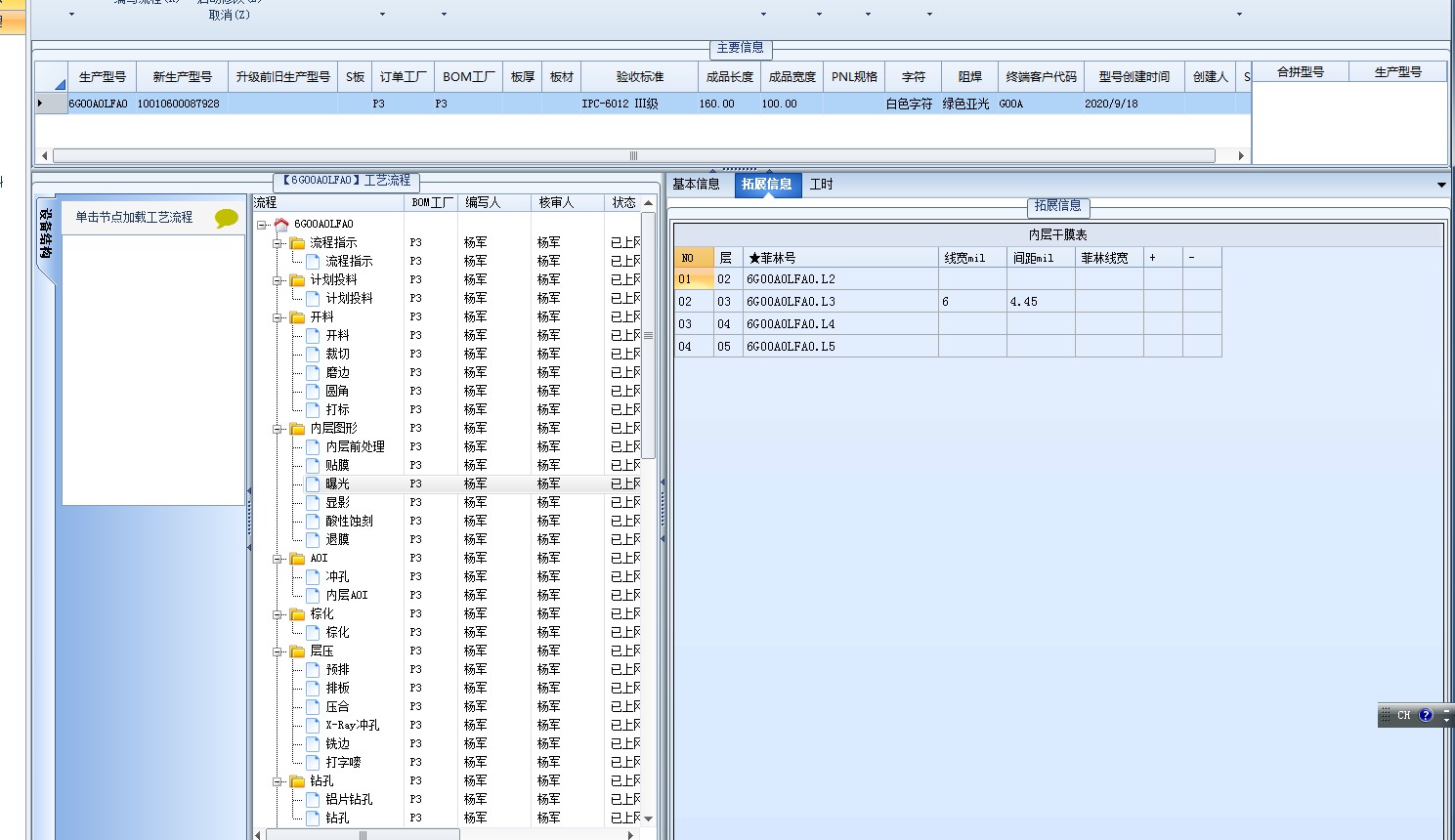Viewport: 1455px width, 840px height.
Task: Click the home icon beside 6G00A0LFA0
Action: [x=281, y=224]
